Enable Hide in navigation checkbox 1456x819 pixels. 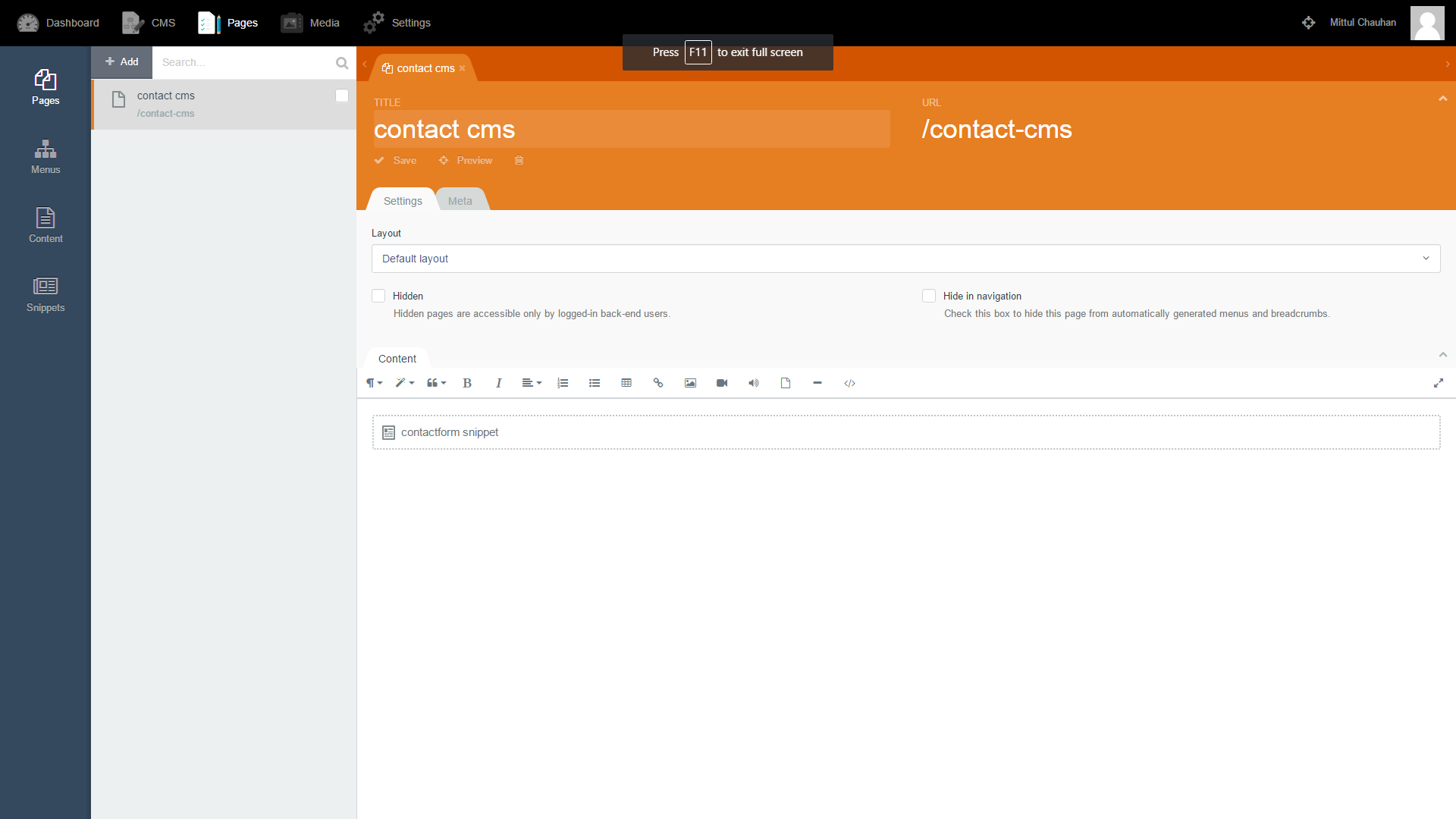coord(928,295)
